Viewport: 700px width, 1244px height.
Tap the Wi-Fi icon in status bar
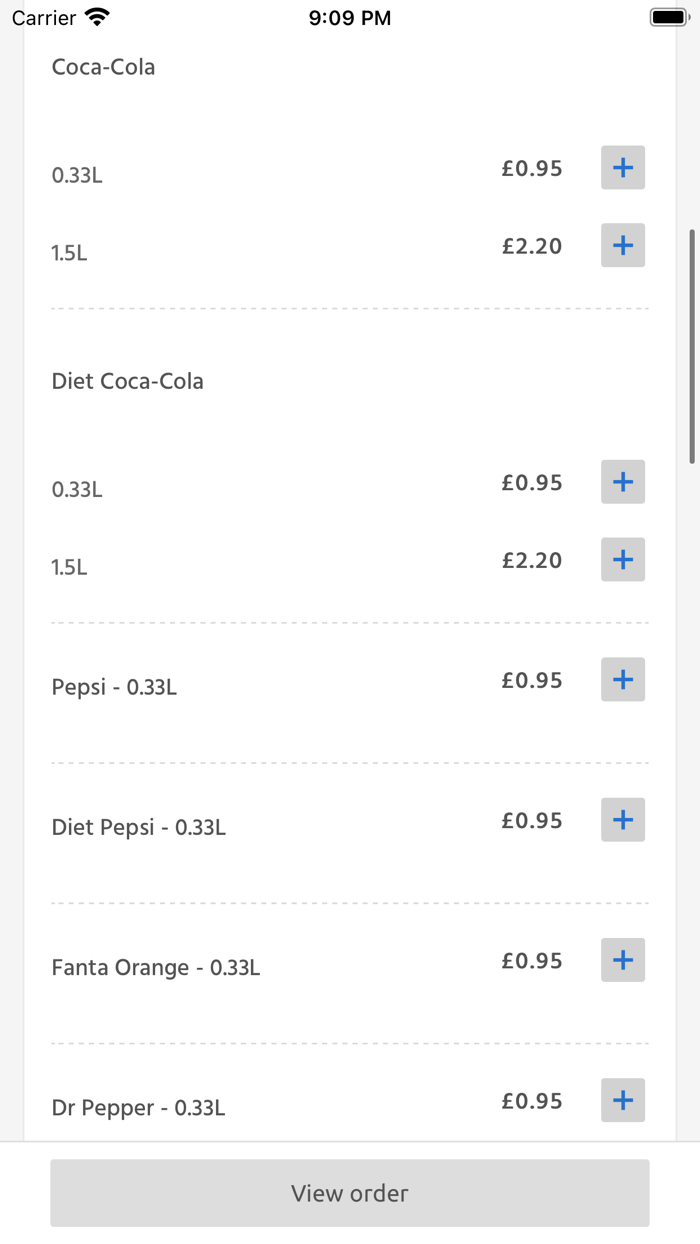97,17
